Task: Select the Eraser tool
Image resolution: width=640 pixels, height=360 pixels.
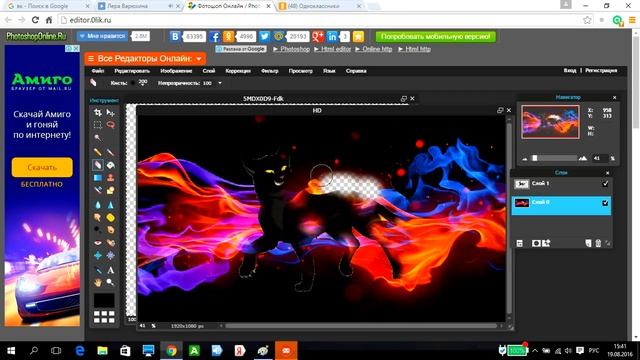Action: pos(98,165)
